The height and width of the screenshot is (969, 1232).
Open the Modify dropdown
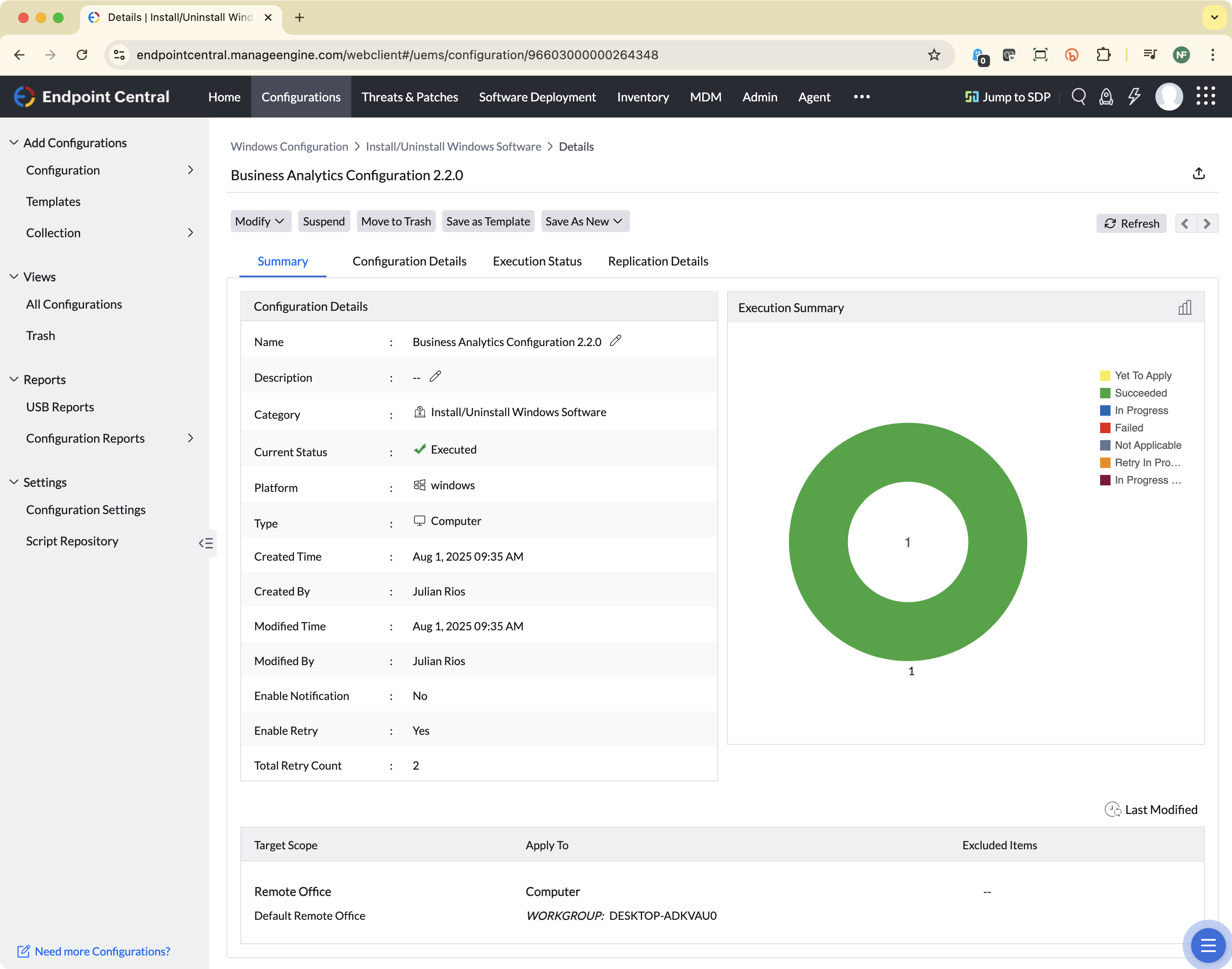point(260,221)
